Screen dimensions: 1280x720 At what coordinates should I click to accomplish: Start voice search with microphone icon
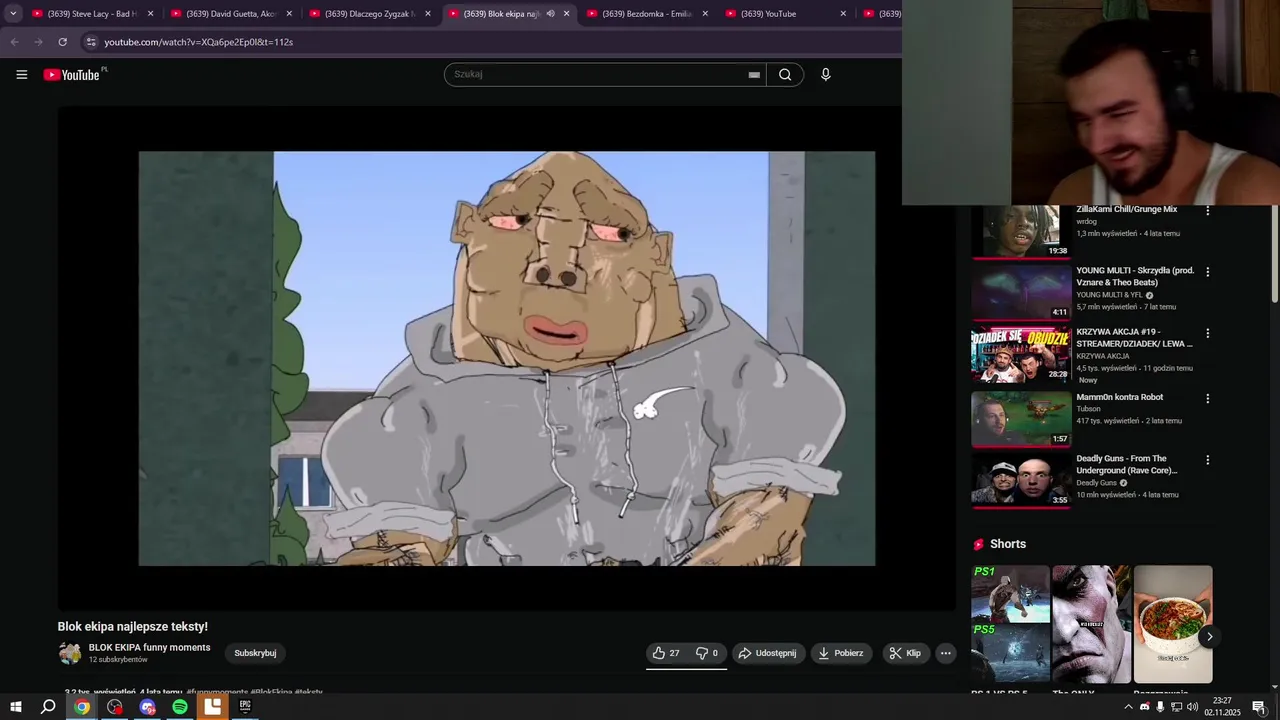tap(825, 74)
